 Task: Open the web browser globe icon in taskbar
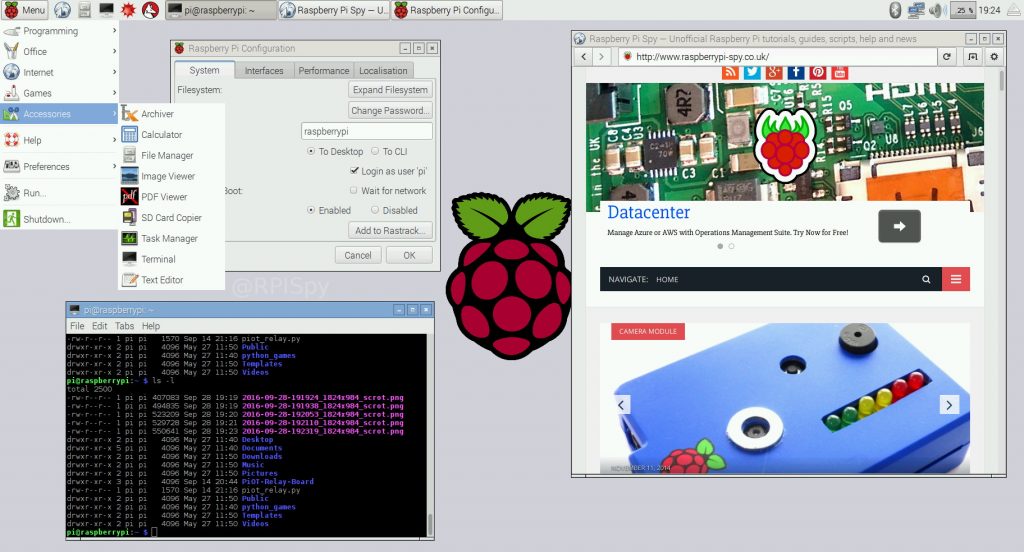[x=62, y=10]
